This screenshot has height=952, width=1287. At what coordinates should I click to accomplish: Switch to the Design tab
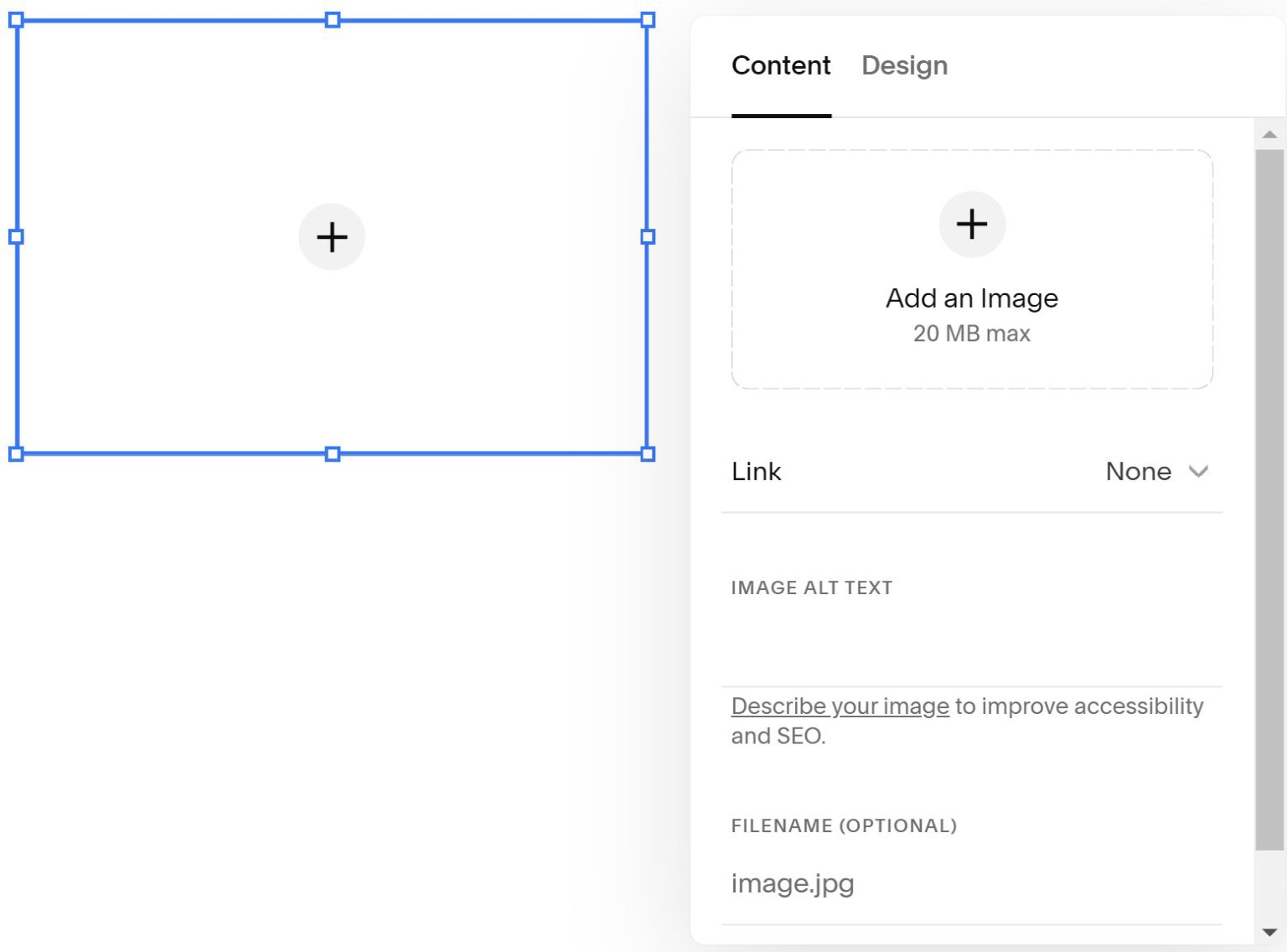click(904, 65)
